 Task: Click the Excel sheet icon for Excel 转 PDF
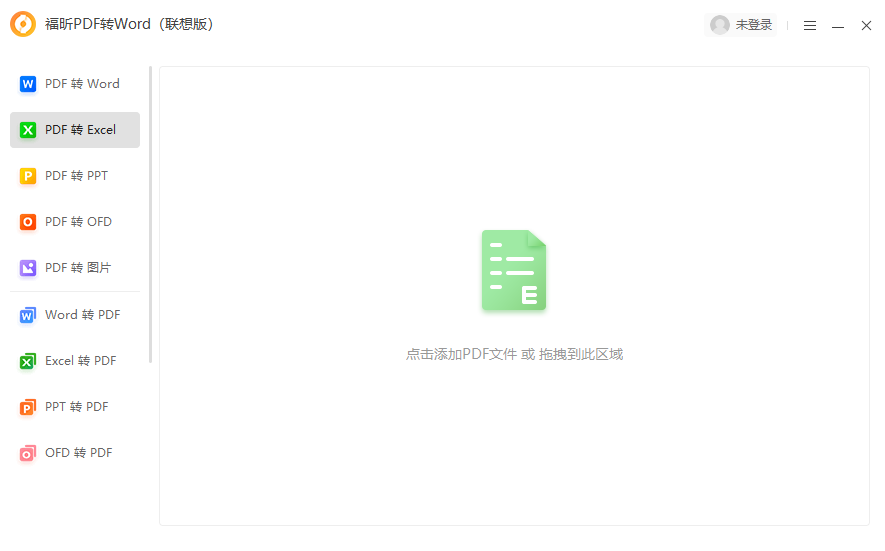pyautogui.click(x=28, y=361)
